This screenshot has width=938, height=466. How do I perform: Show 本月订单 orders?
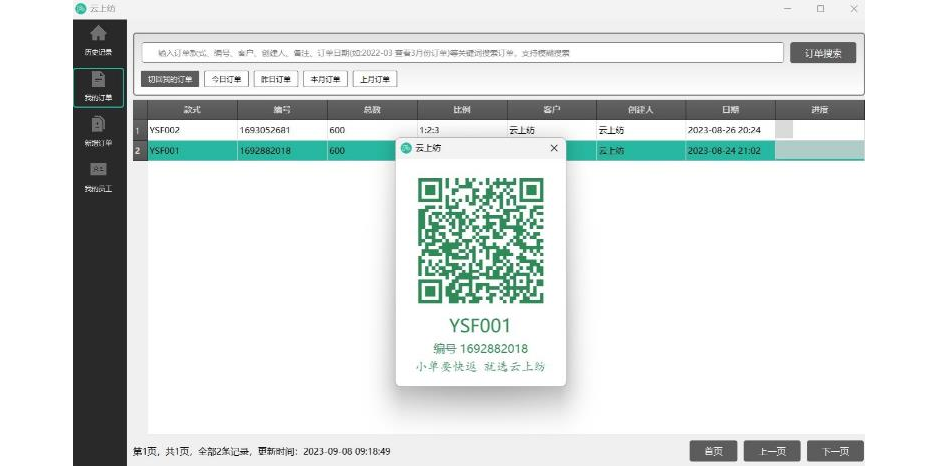click(x=324, y=79)
